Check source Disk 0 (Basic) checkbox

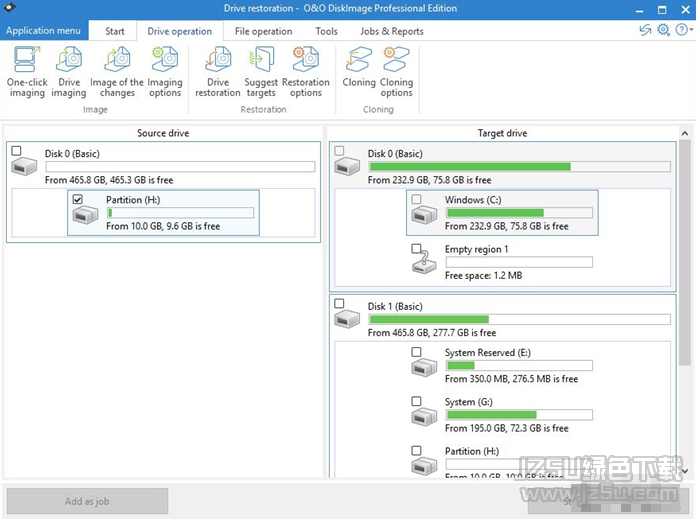click(x=16, y=151)
